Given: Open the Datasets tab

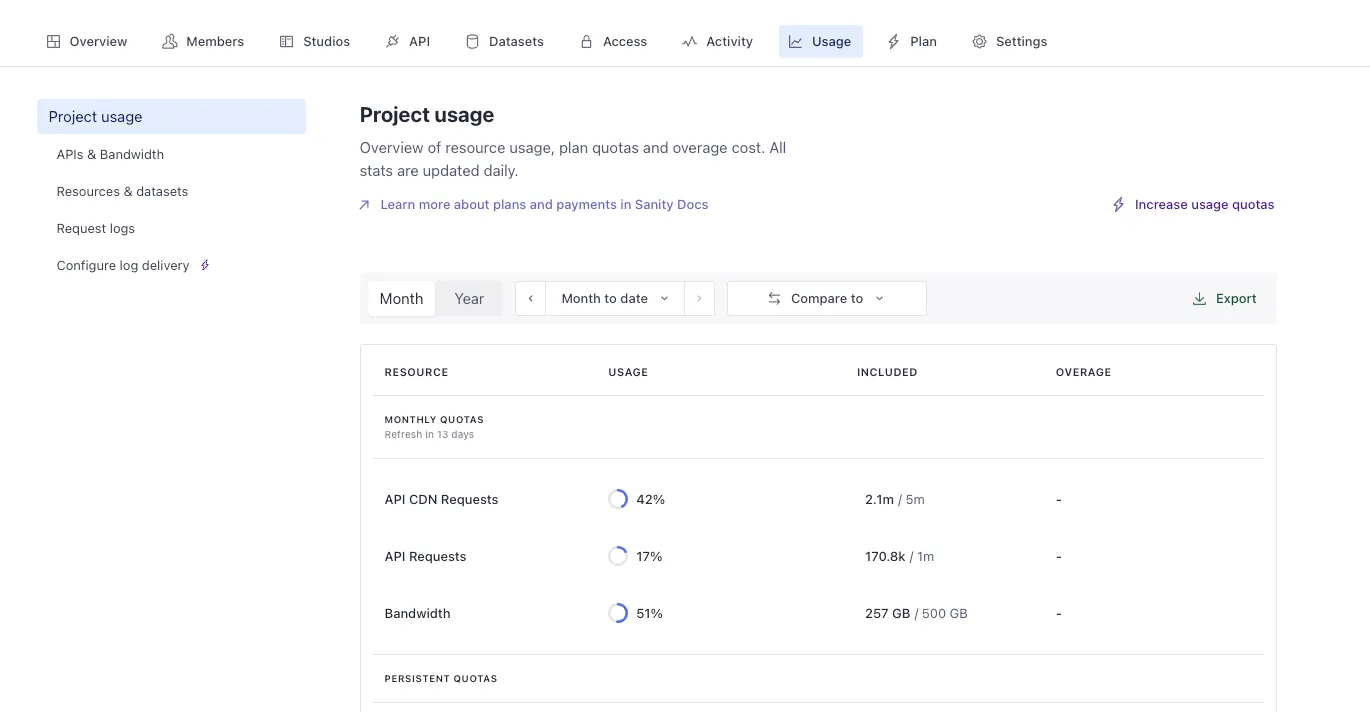Looking at the screenshot, I should 504,42.
